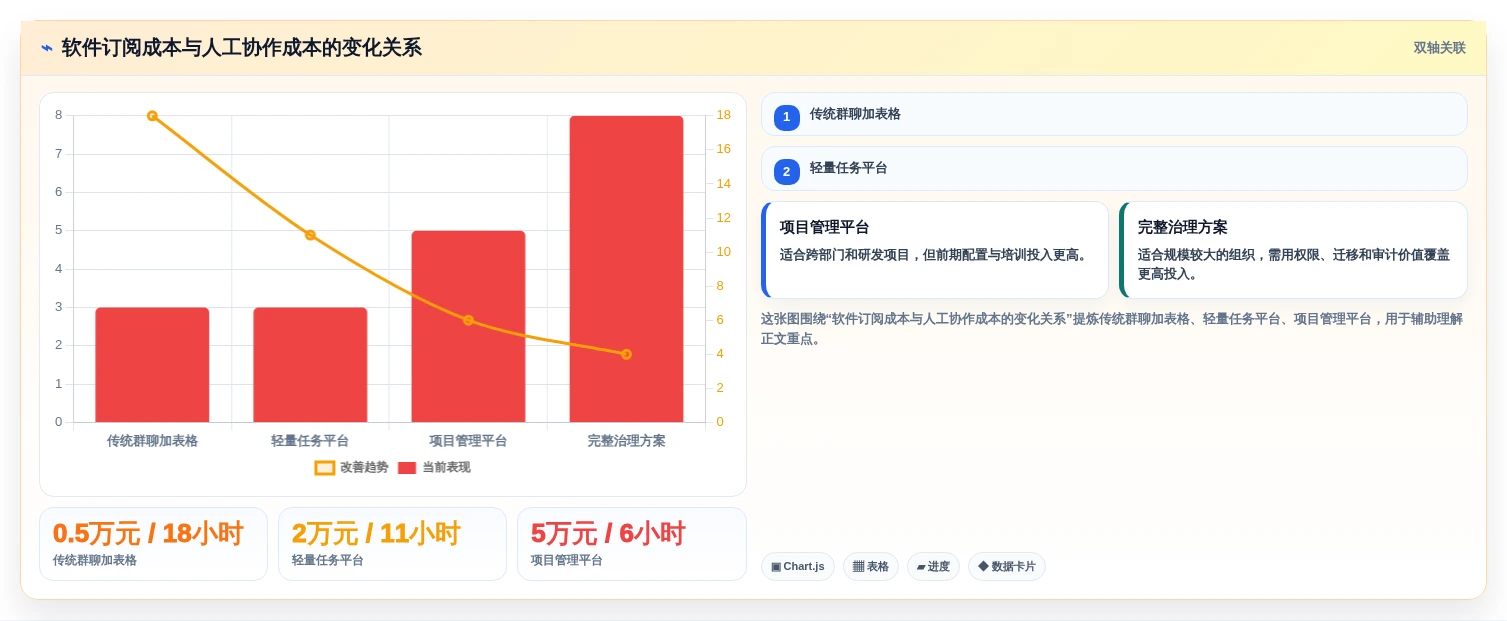Click the line point at value 6
The width and height of the screenshot is (1507, 621).
click(x=468, y=320)
